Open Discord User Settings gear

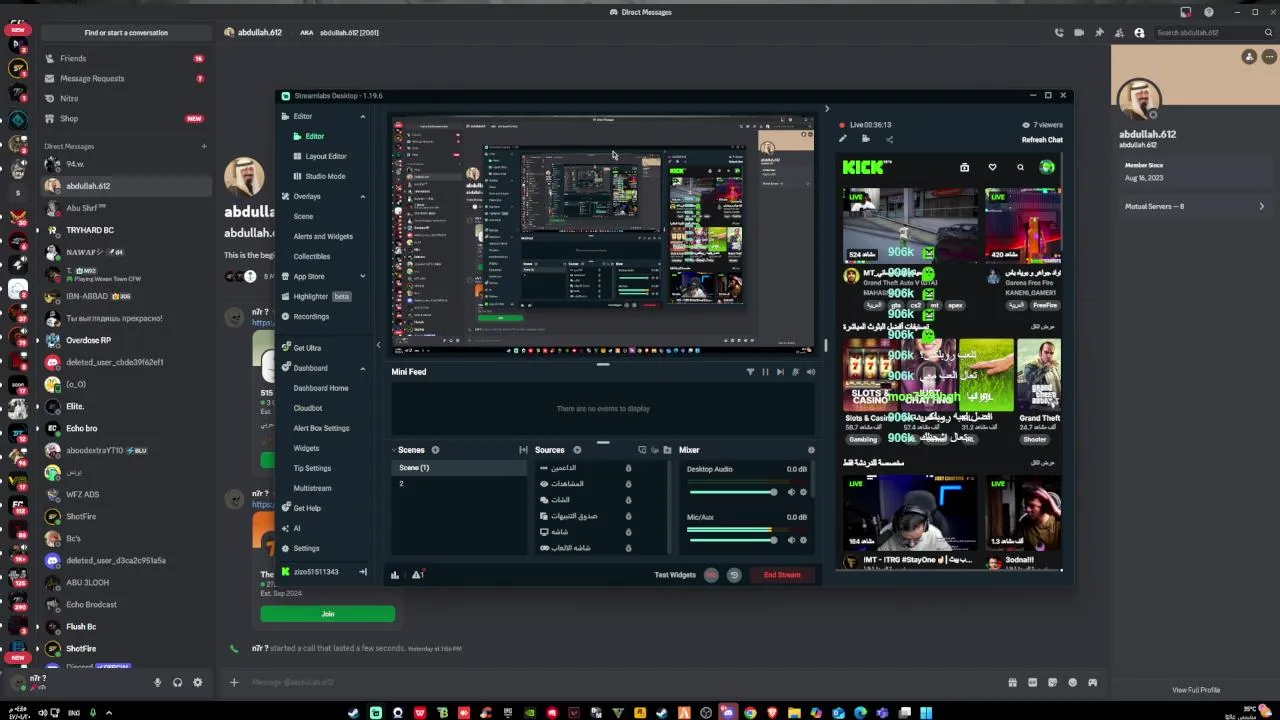tap(197, 683)
